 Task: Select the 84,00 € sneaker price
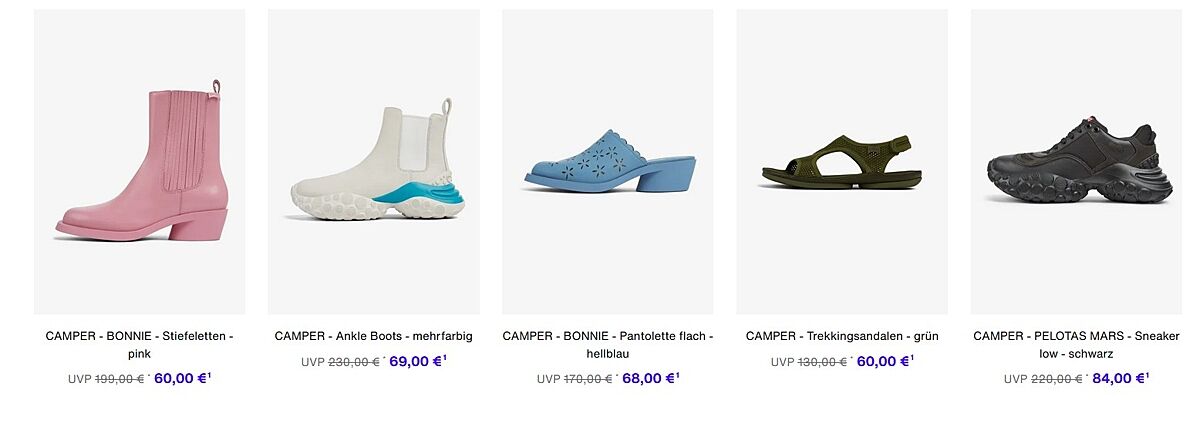1117,378
